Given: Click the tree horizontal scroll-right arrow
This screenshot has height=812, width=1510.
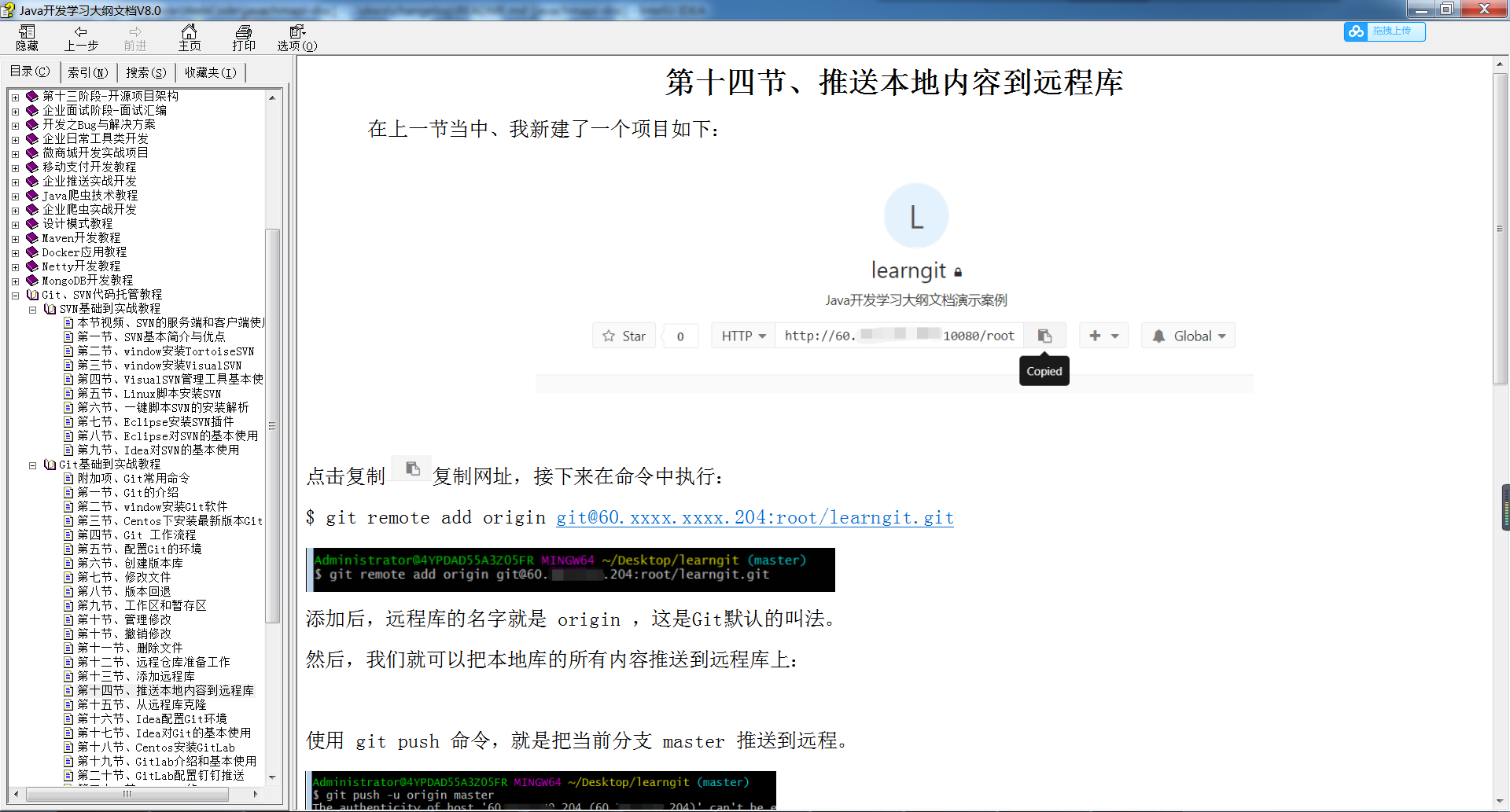Looking at the screenshot, I should (255, 794).
